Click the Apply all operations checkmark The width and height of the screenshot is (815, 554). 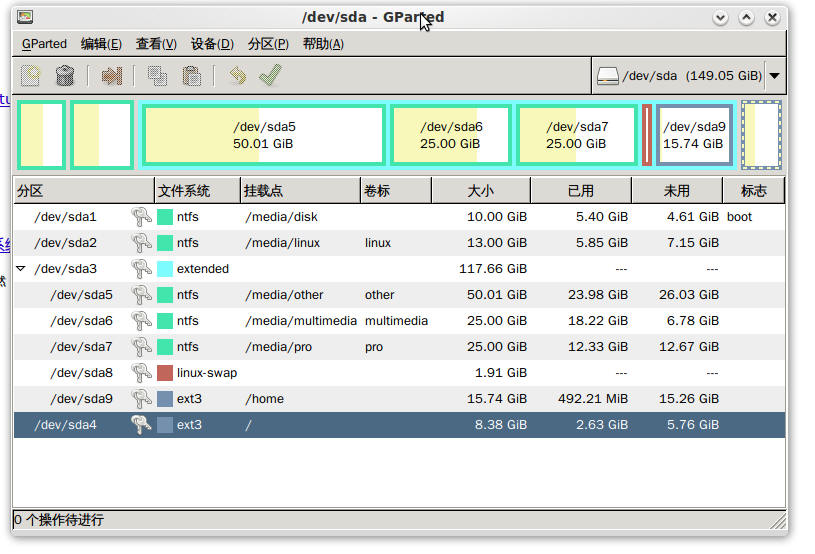(x=270, y=75)
